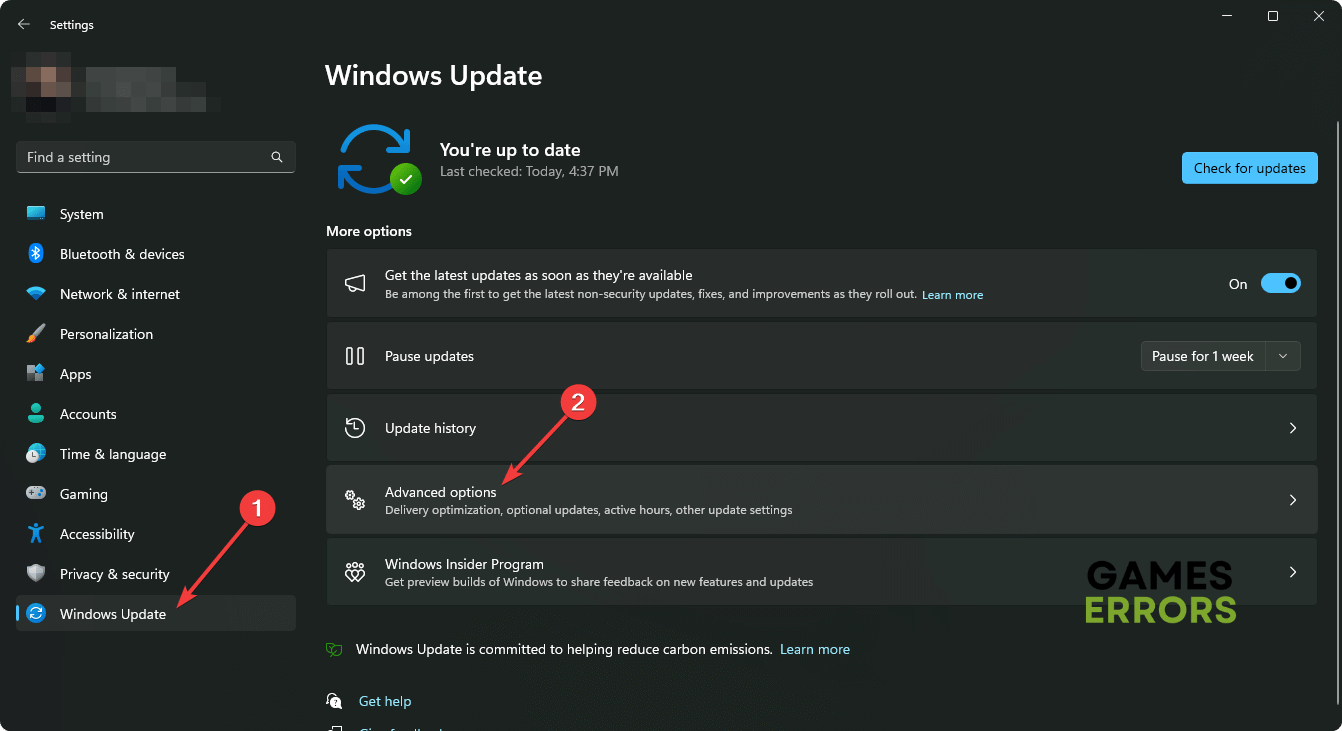Turn off get latest updates toggle

1281,284
